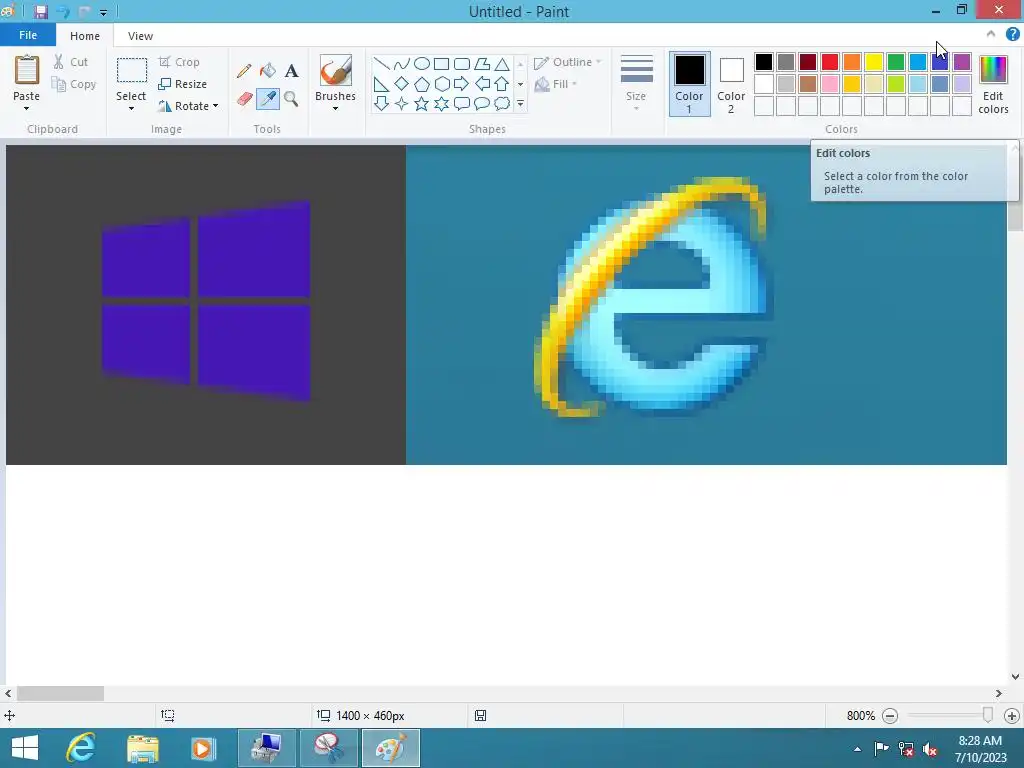The width and height of the screenshot is (1024, 768).
Task: Expand the Shapes gallery more arrow
Action: coord(520,103)
